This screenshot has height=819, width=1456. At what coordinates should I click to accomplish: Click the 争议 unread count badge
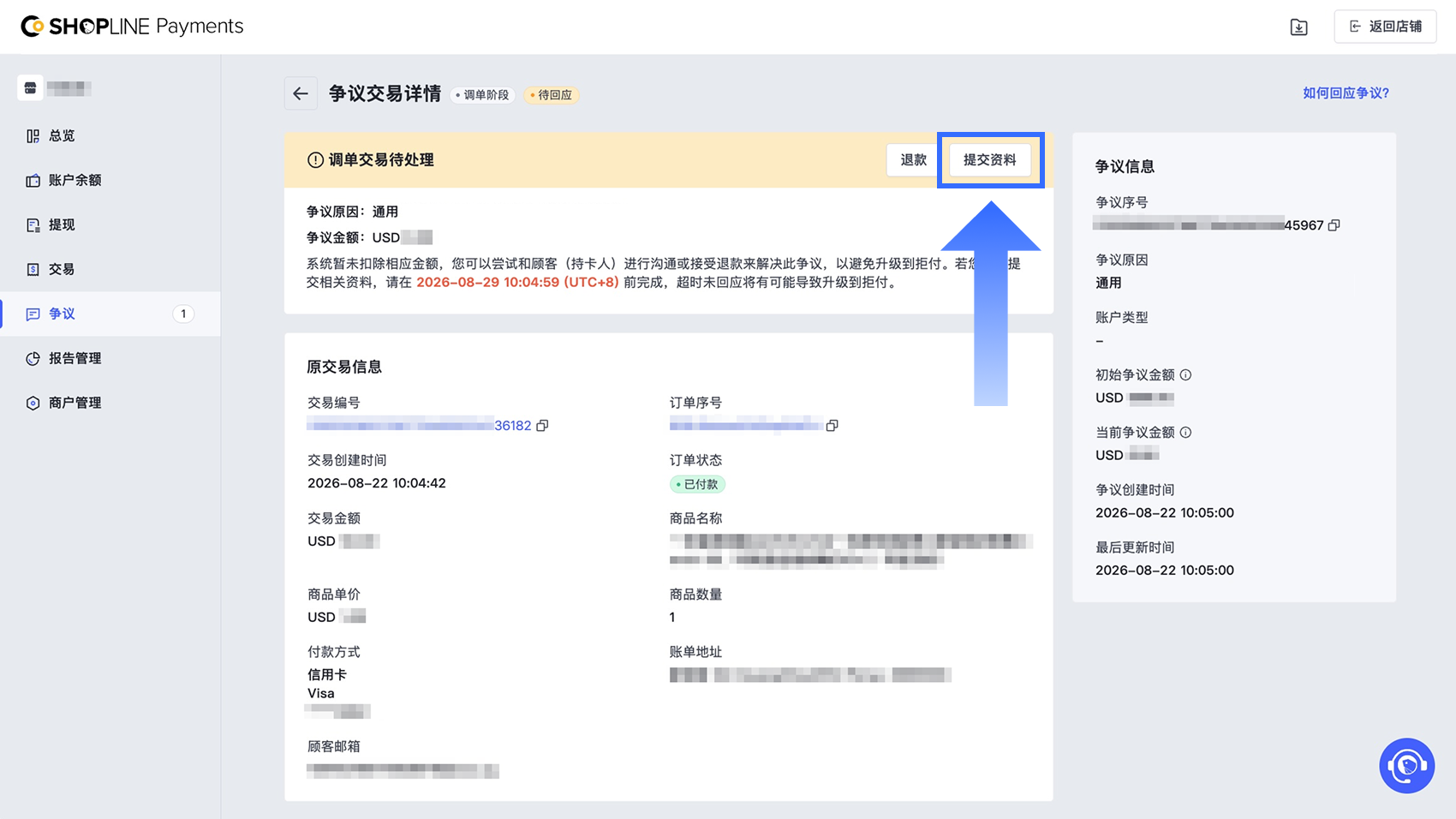pyautogui.click(x=183, y=314)
